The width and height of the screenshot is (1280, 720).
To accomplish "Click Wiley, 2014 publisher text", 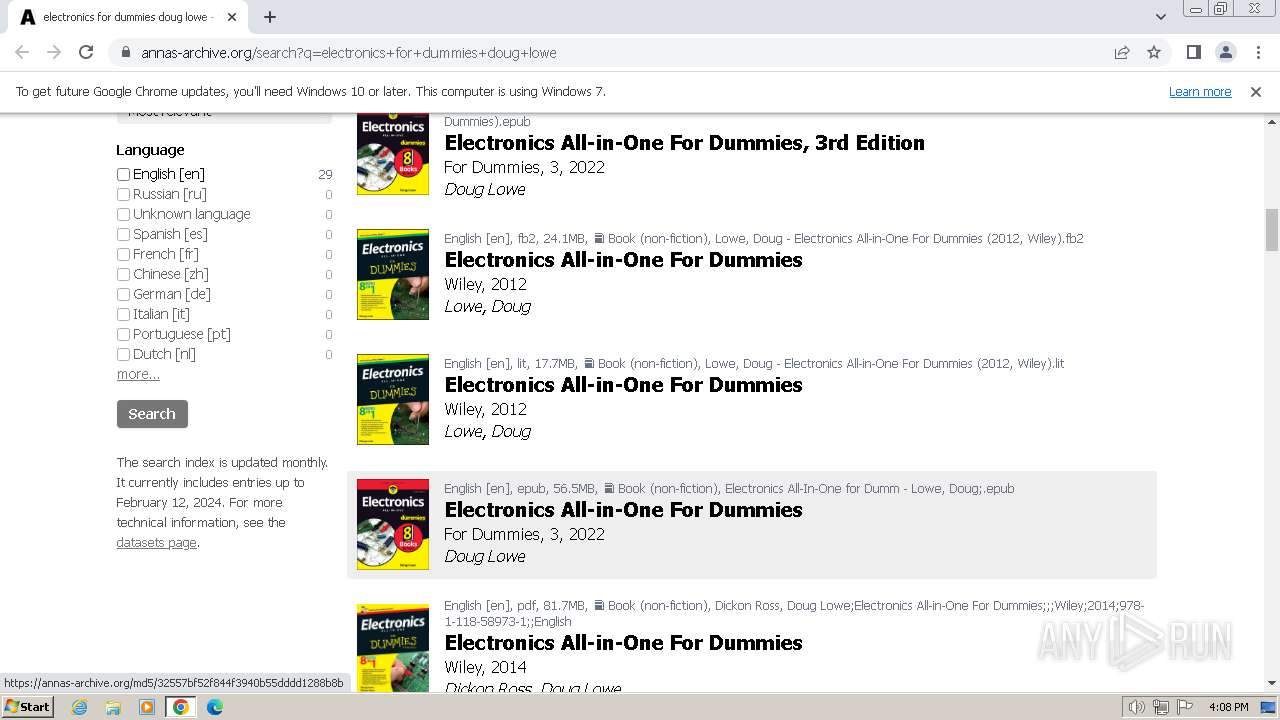I will pos(485,667).
